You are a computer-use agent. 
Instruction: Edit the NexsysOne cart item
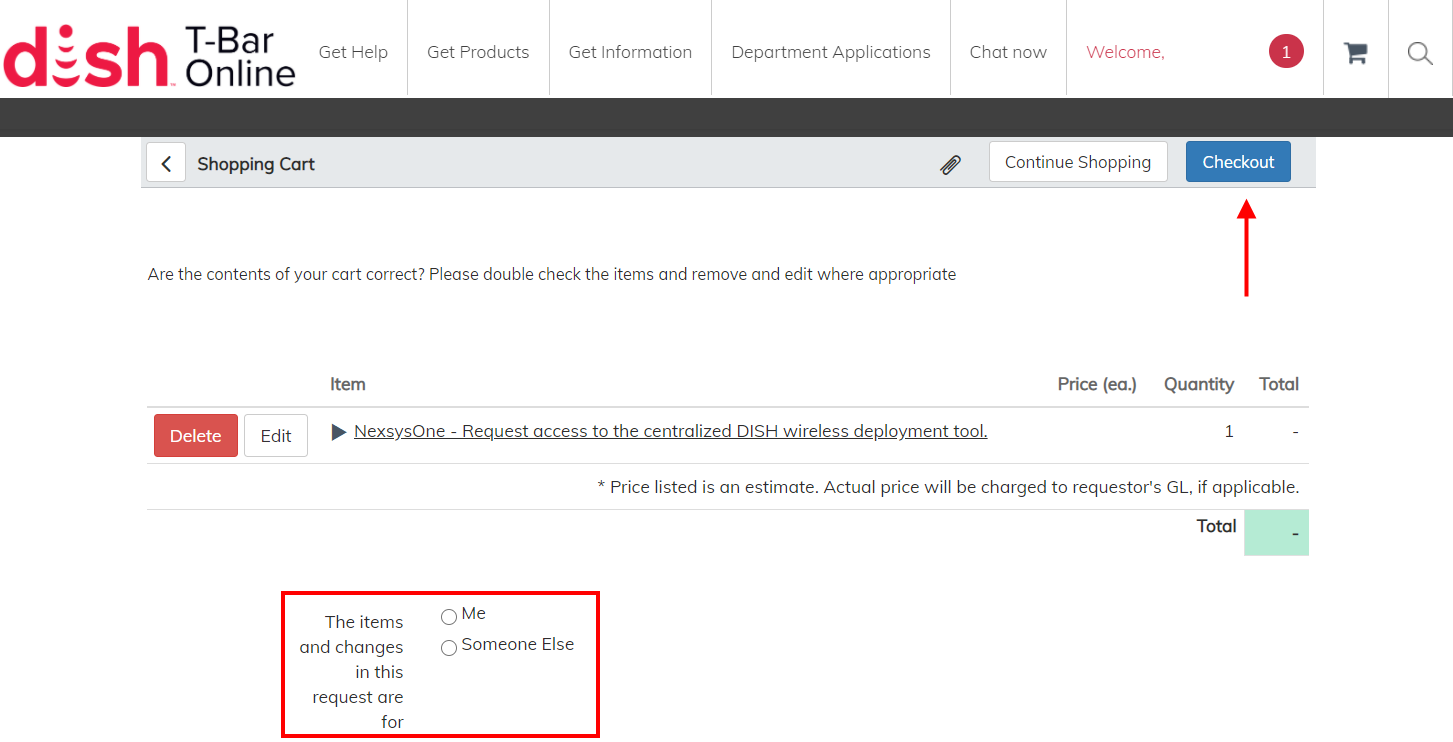click(x=276, y=436)
